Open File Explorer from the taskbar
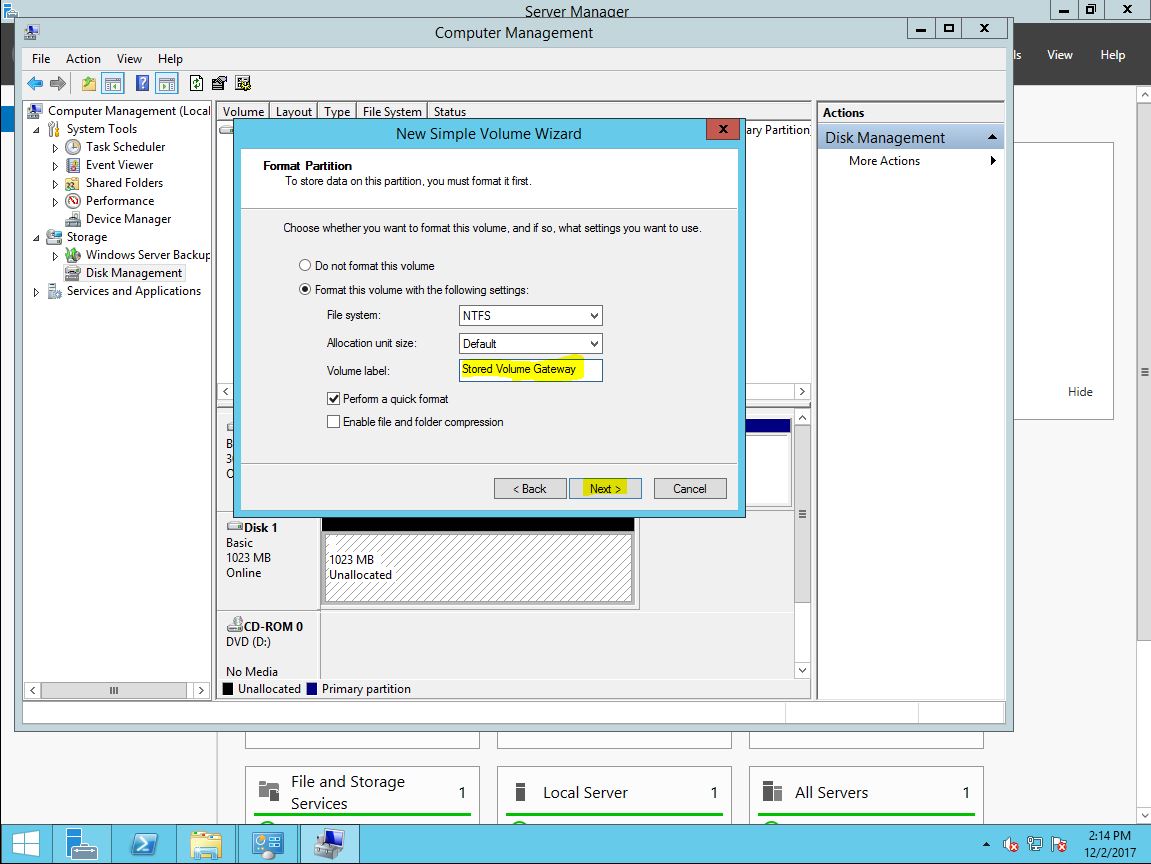Screen dimensions: 1151x864 click(x=206, y=845)
